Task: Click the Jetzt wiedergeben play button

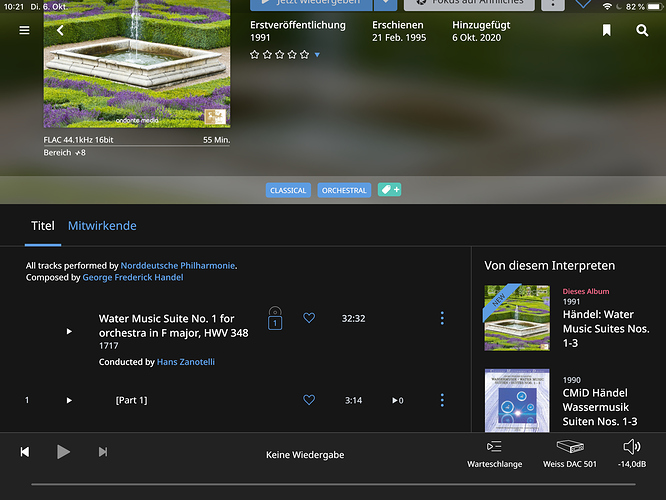Action: coord(311,4)
